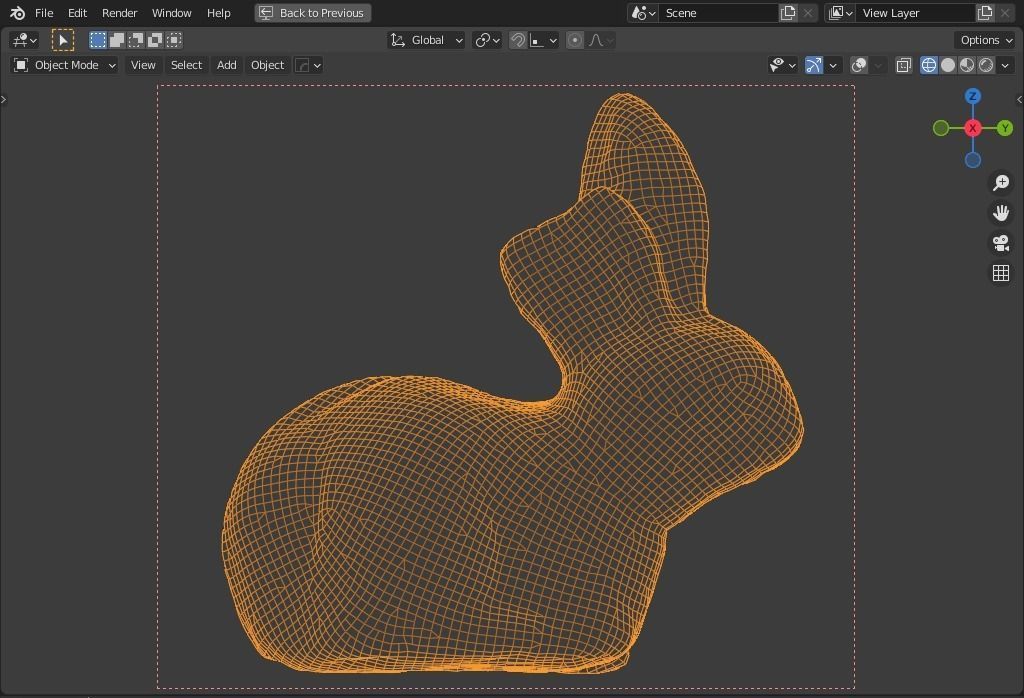Toggle the camera view icon
1024x698 pixels.
click(x=1000, y=243)
